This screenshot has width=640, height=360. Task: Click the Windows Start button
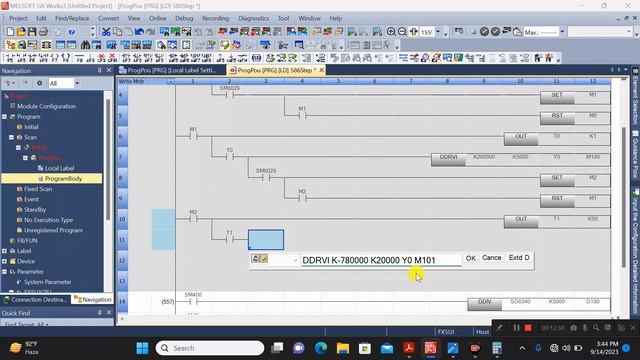tap(142, 348)
